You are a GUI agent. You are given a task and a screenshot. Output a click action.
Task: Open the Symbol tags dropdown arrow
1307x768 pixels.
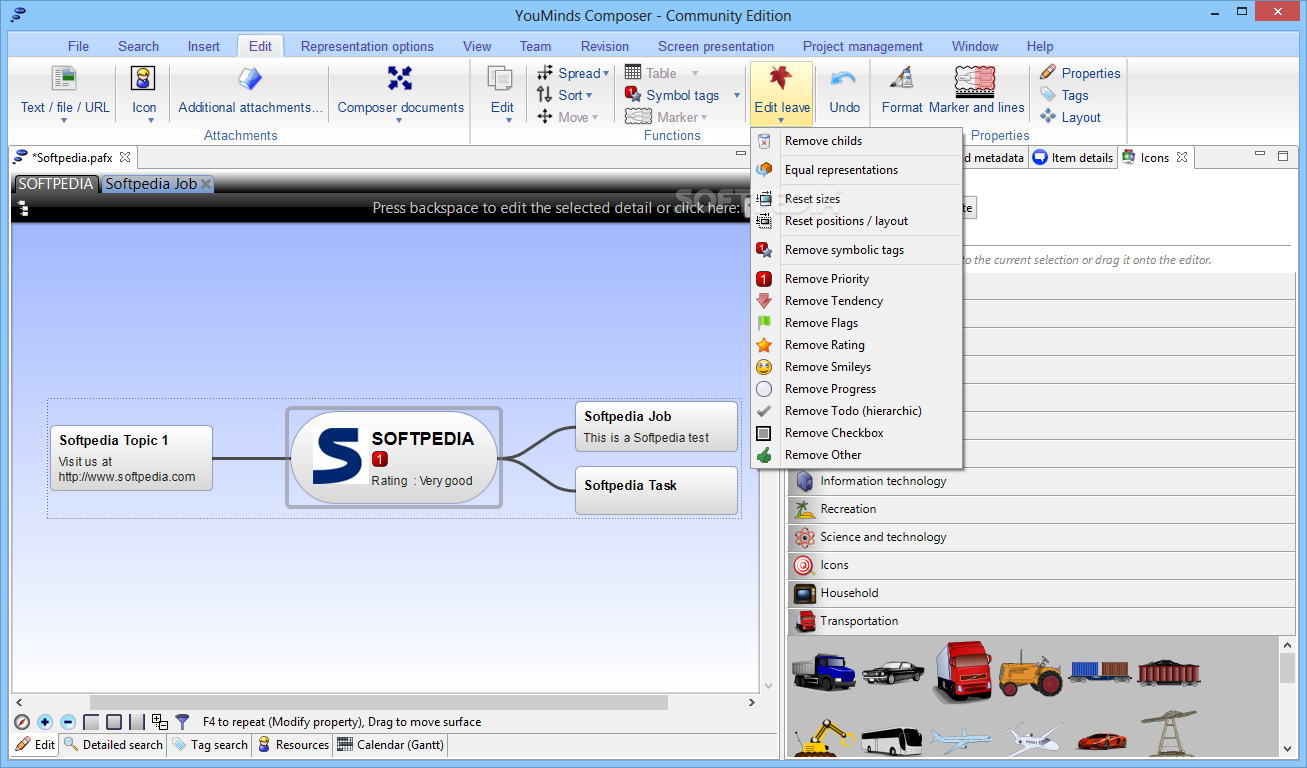pos(737,95)
